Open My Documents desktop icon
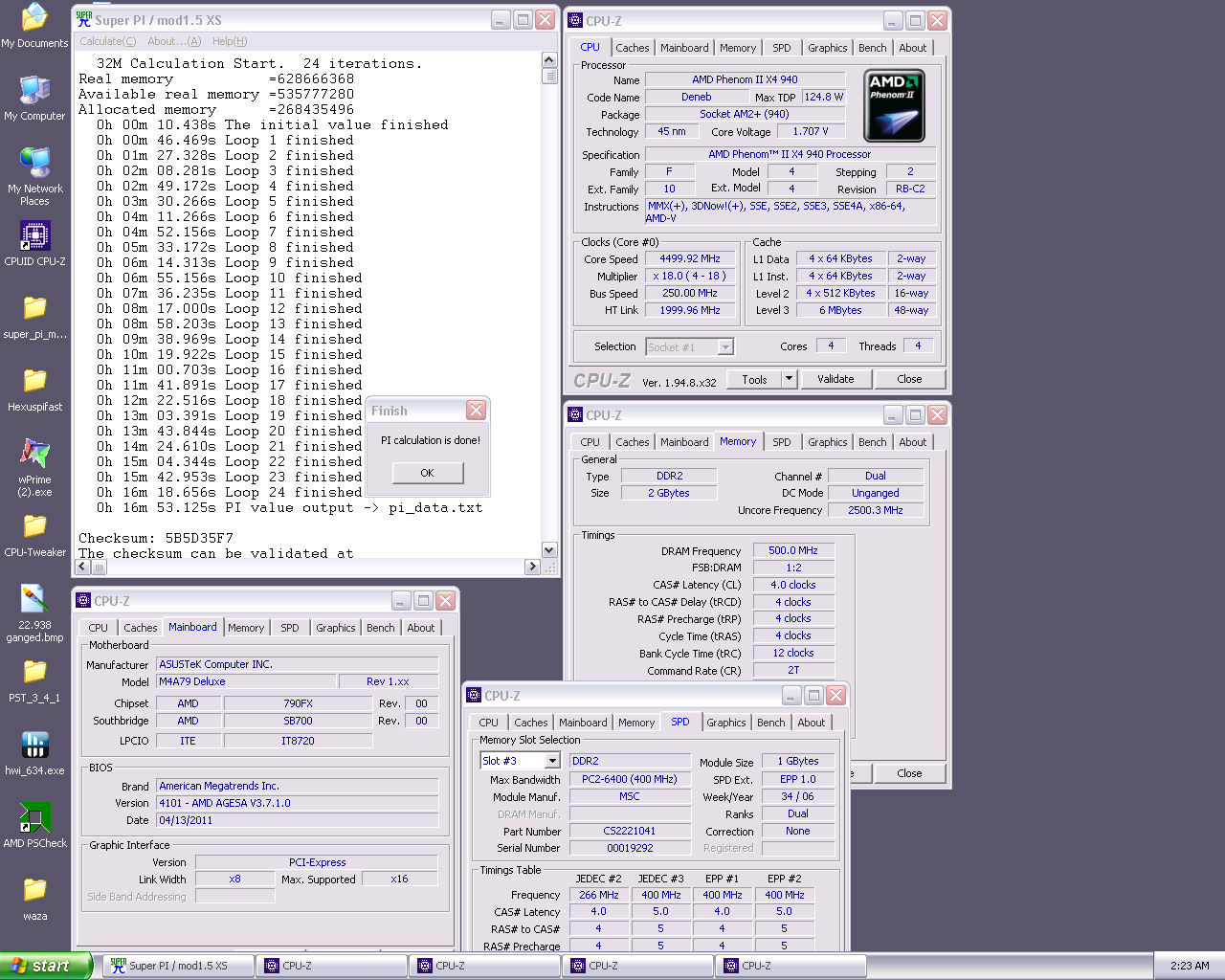1225x980 pixels. click(x=34, y=25)
